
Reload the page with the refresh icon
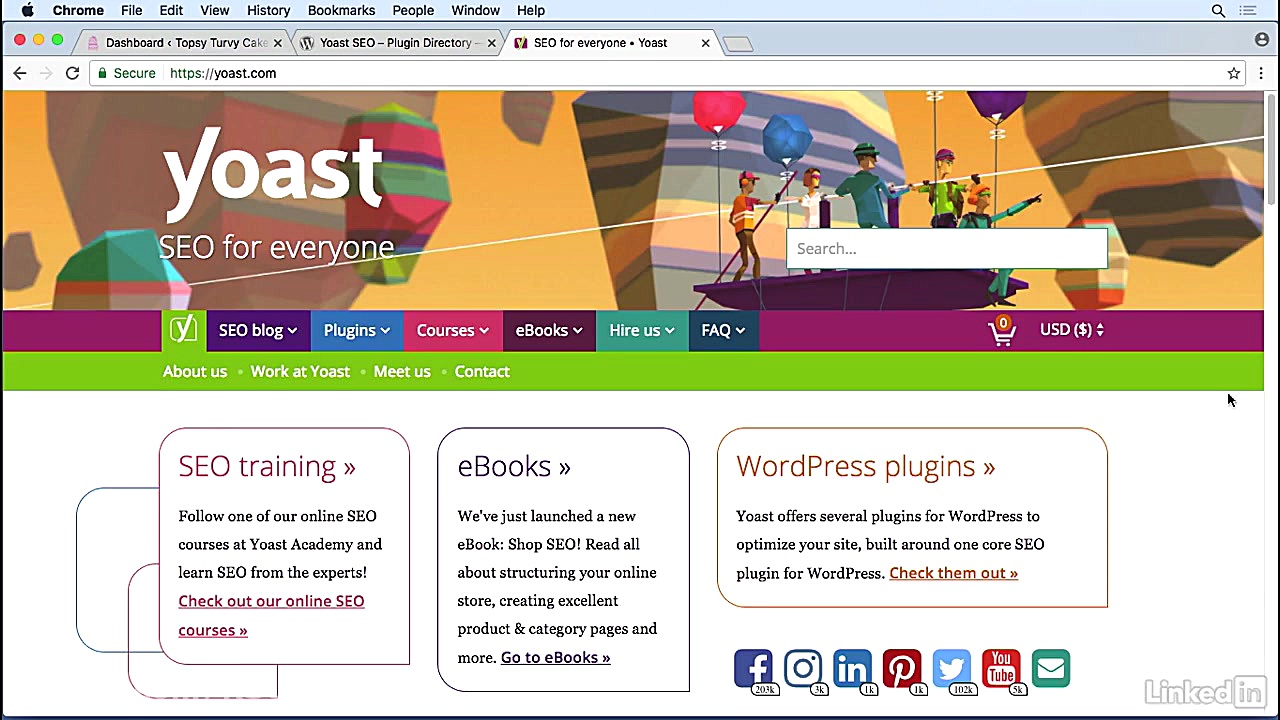[72, 73]
